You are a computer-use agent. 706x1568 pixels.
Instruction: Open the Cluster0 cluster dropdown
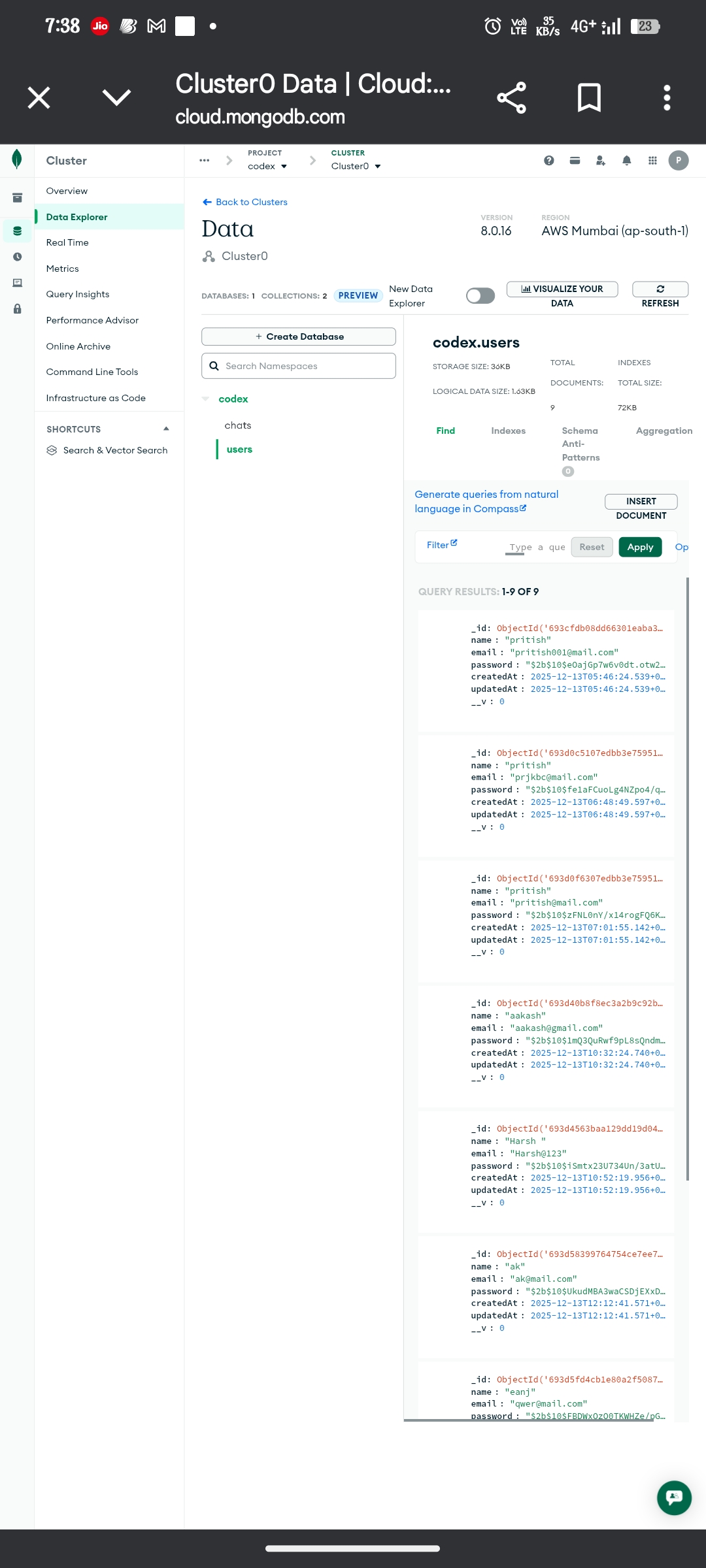pos(356,167)
